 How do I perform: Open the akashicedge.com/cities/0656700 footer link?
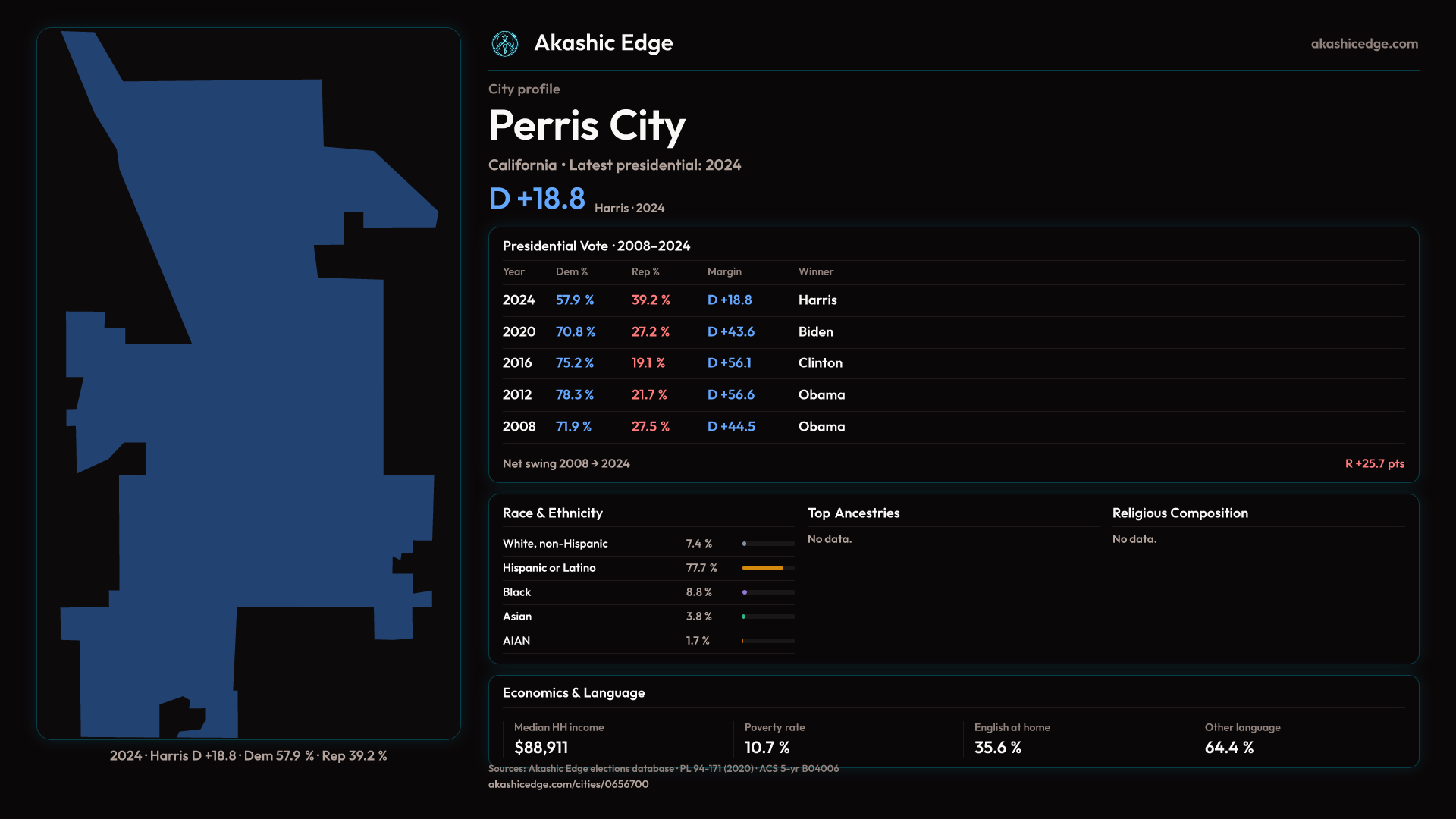(568, 784)
